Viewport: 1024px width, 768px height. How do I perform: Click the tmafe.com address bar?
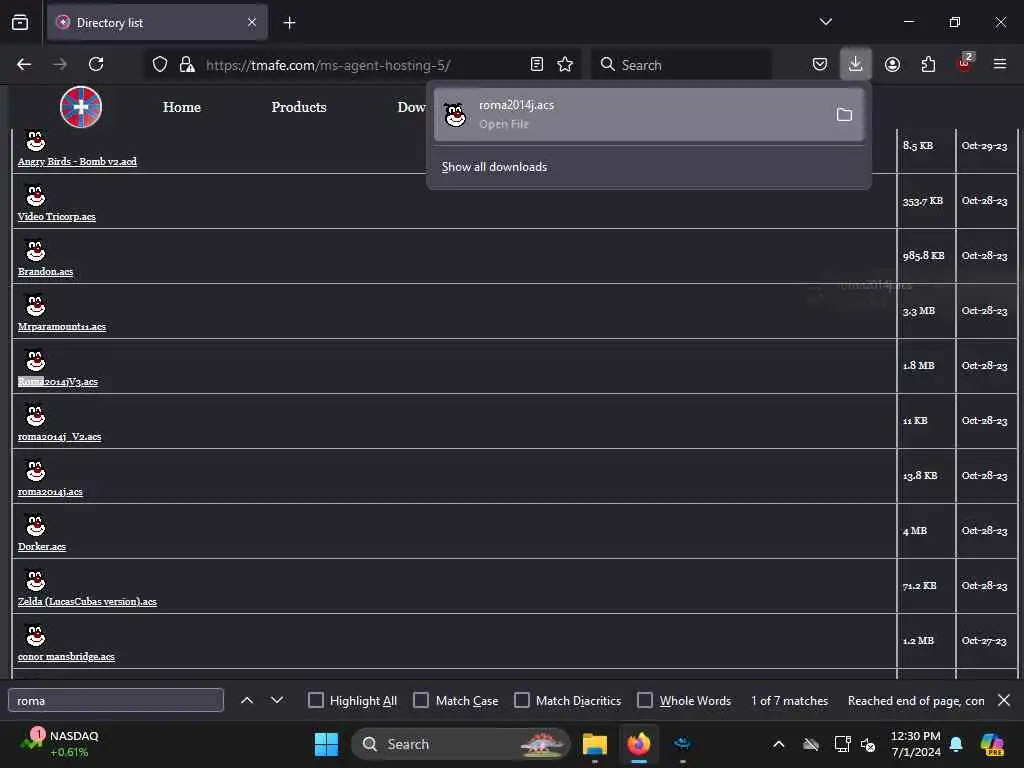361,65
